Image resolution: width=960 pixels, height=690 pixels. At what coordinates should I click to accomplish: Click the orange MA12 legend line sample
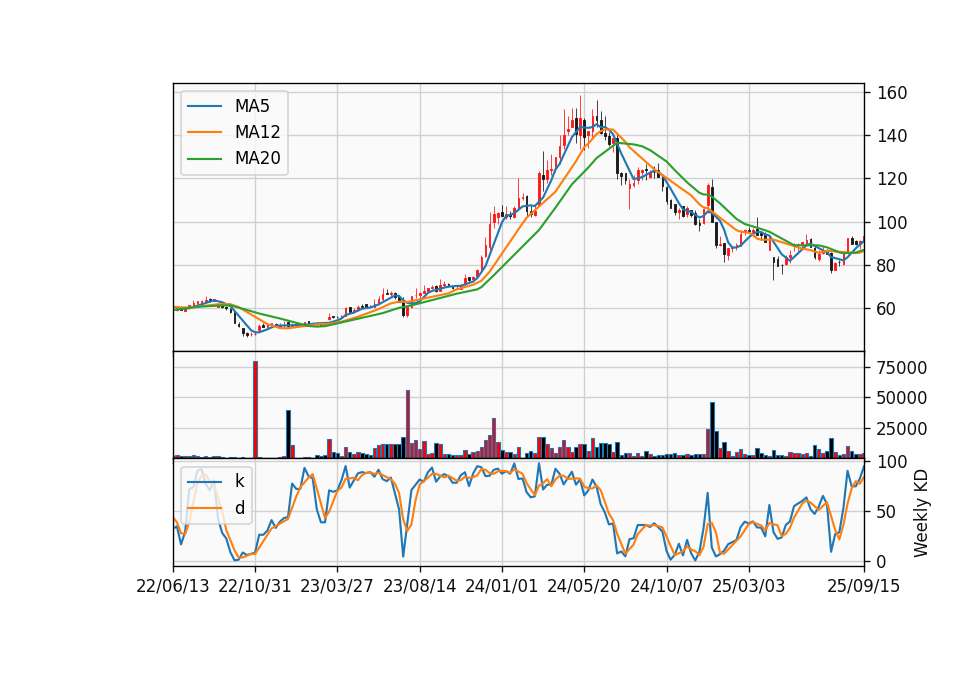click(x=204, y=132)
